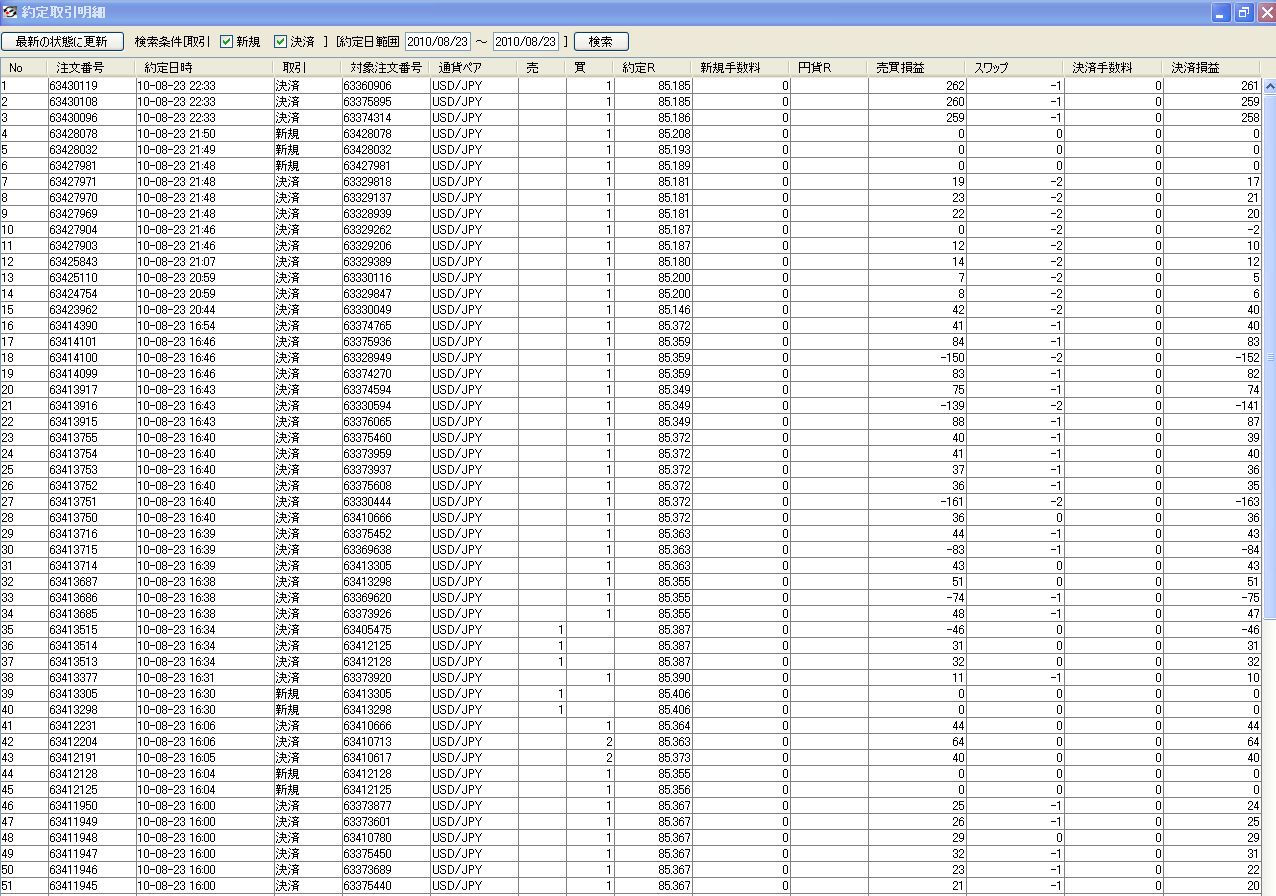
Task: Select order number 63413916 cell
Action: [x=91, y=406]
